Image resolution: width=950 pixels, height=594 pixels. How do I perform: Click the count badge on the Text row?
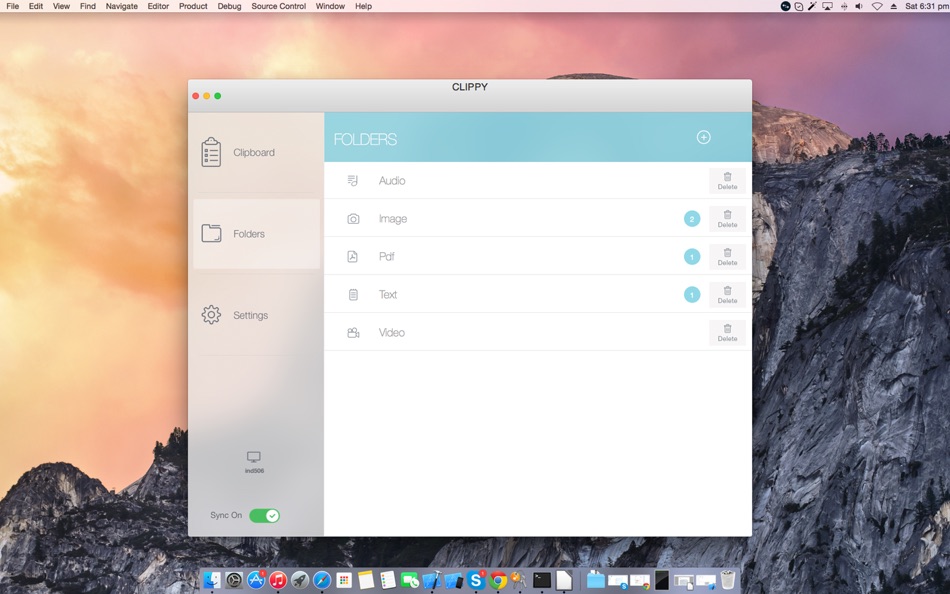click(692, 295)
